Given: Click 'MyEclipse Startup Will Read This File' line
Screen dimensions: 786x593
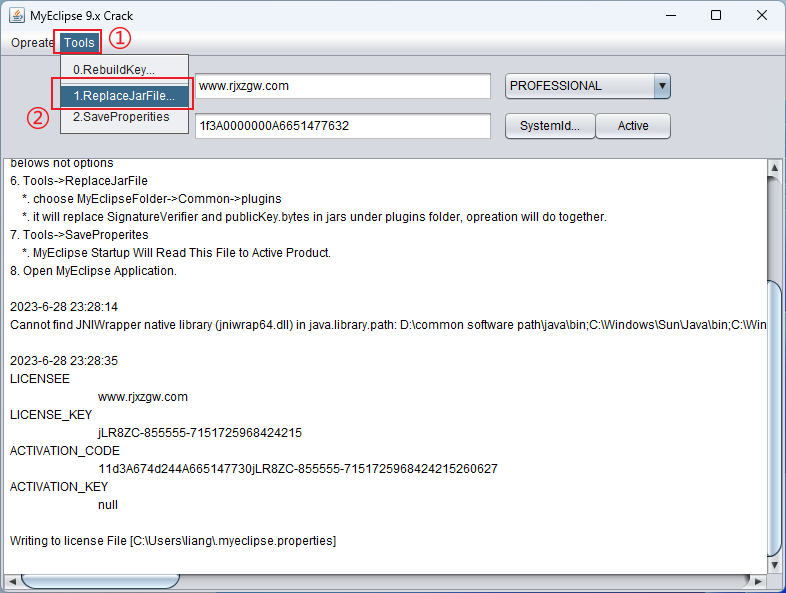Looking at the screenshot, I should 176,253.
